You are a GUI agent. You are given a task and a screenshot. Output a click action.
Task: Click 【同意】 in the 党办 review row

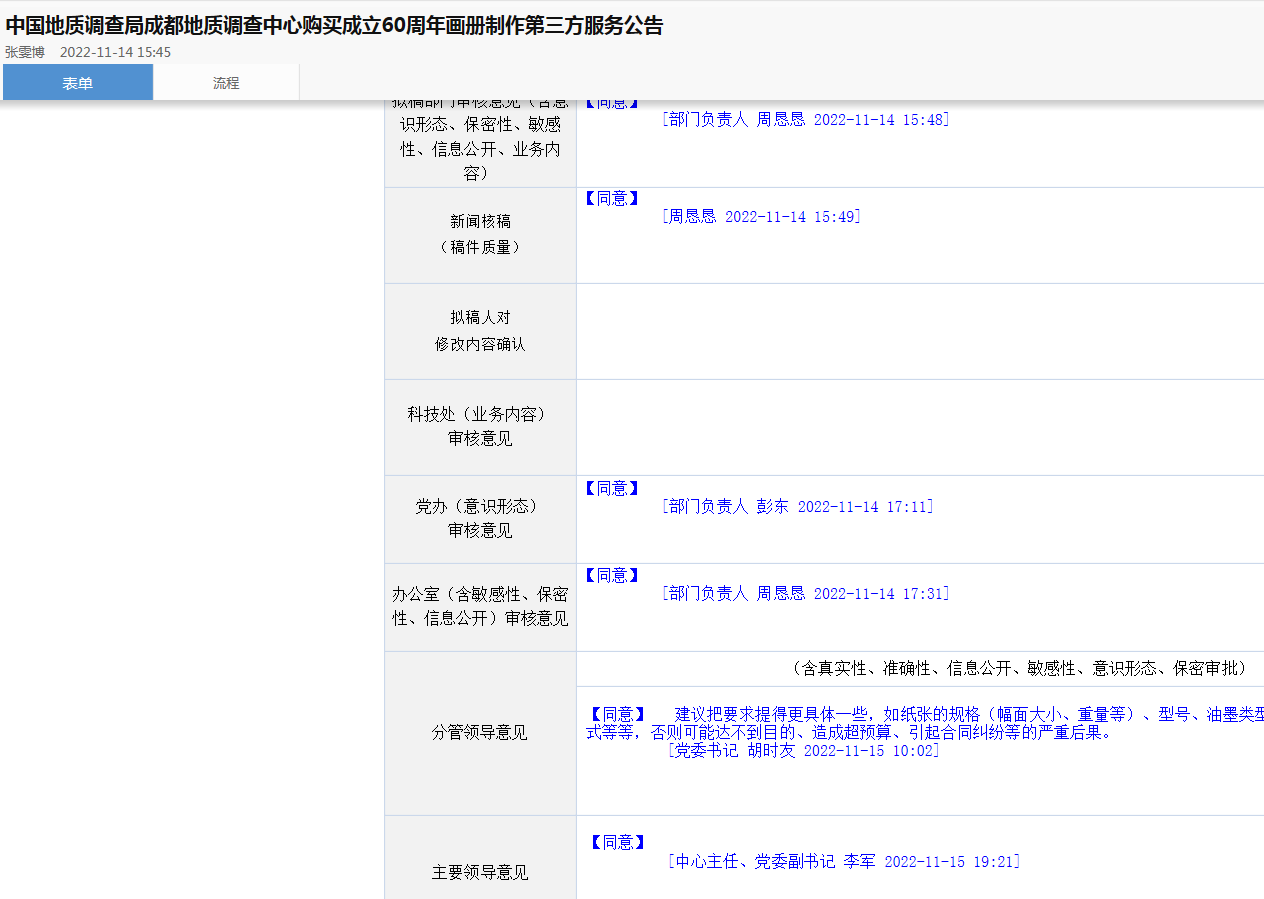(x=610, y=488)
